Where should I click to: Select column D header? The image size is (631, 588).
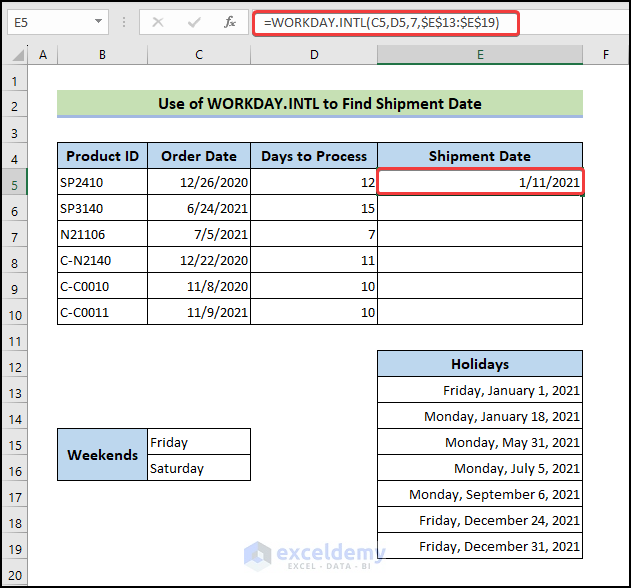pos(314,55)
